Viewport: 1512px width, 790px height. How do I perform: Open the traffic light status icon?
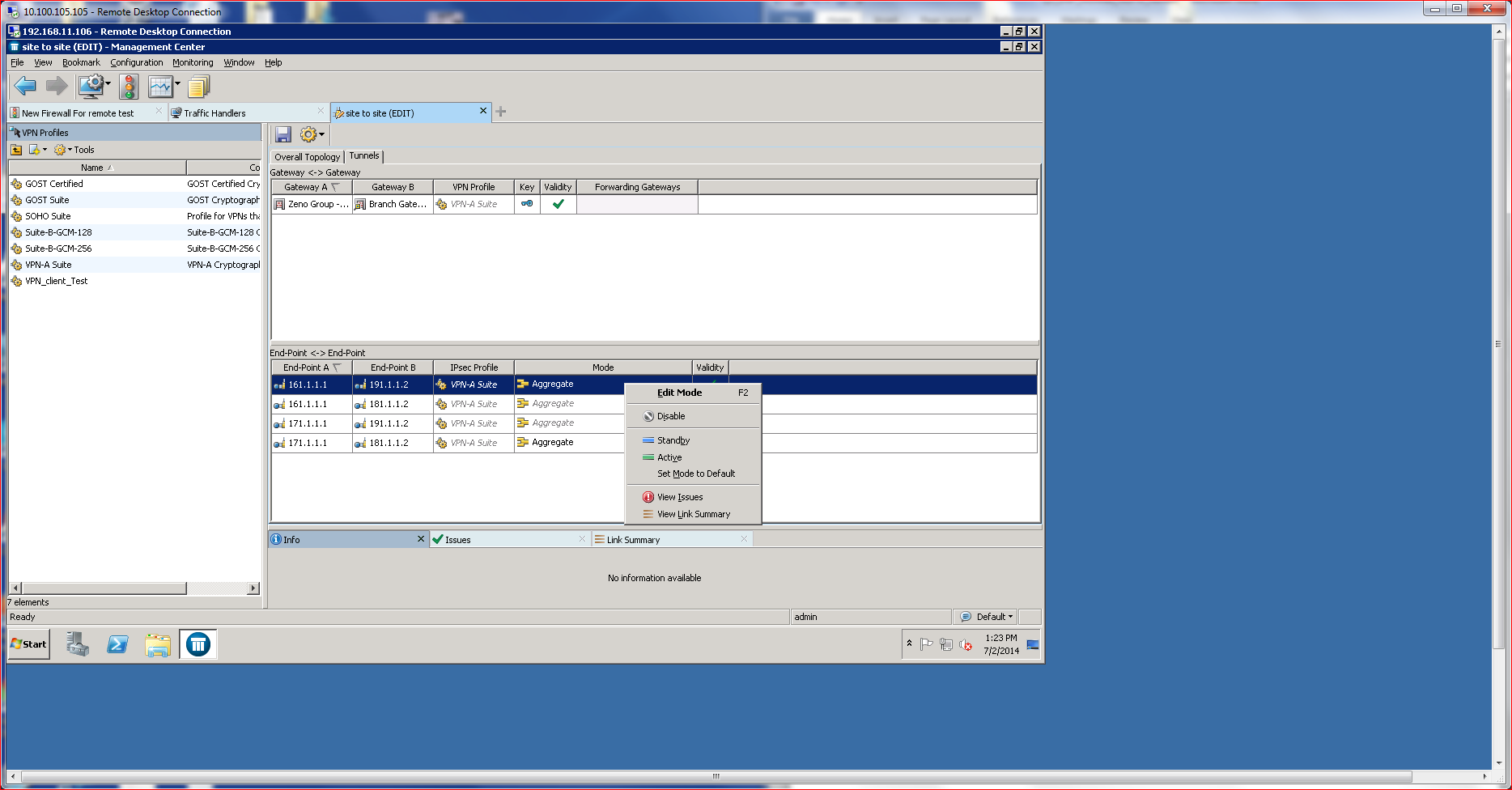coord(129,86)
